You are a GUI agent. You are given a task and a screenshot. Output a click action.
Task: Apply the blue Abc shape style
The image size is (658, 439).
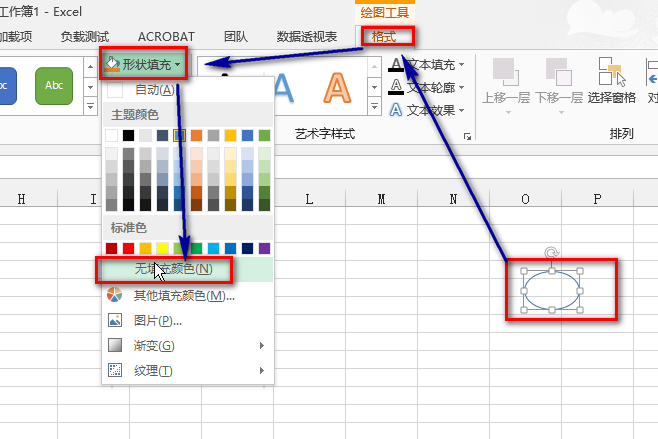[x=6, y=86]
